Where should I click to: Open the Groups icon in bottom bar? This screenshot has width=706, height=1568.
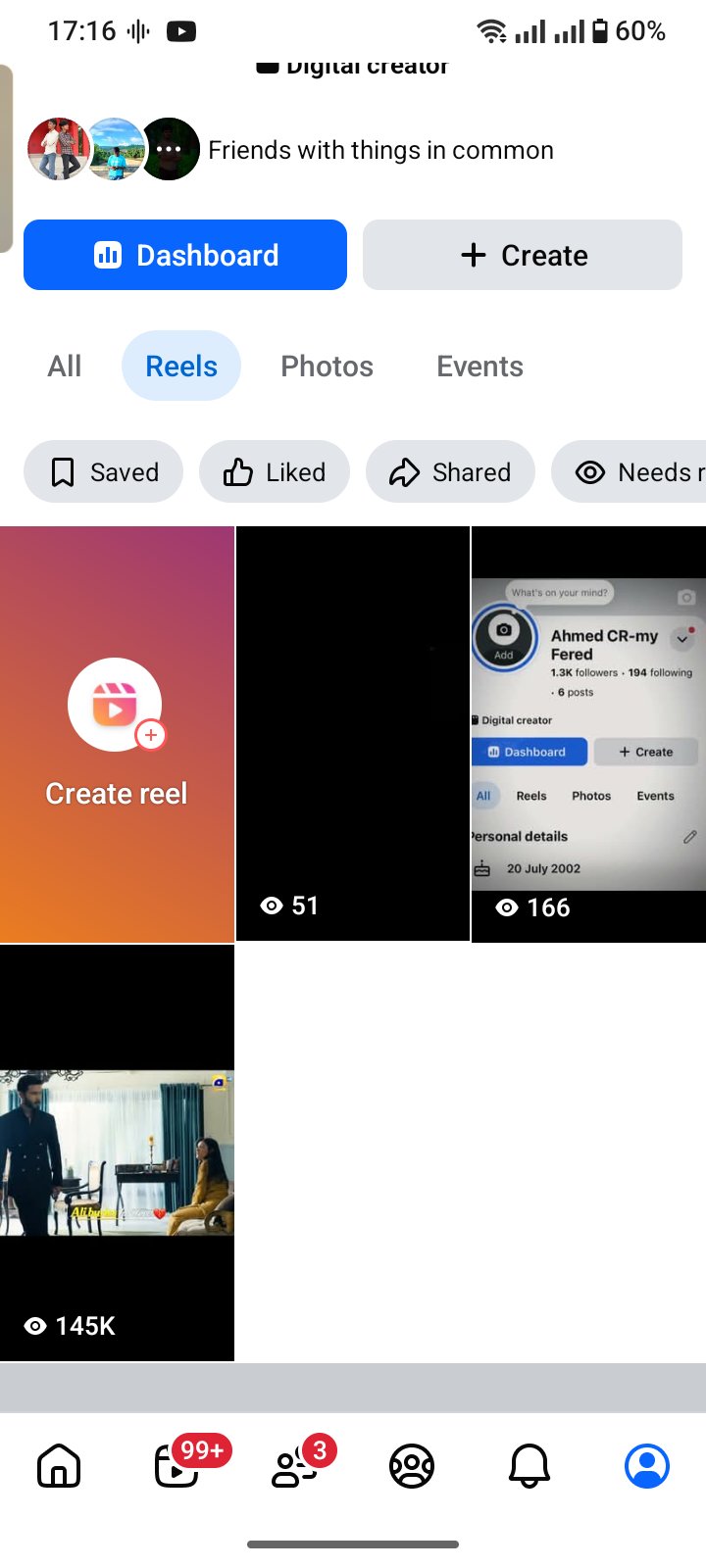(412, 1466)
